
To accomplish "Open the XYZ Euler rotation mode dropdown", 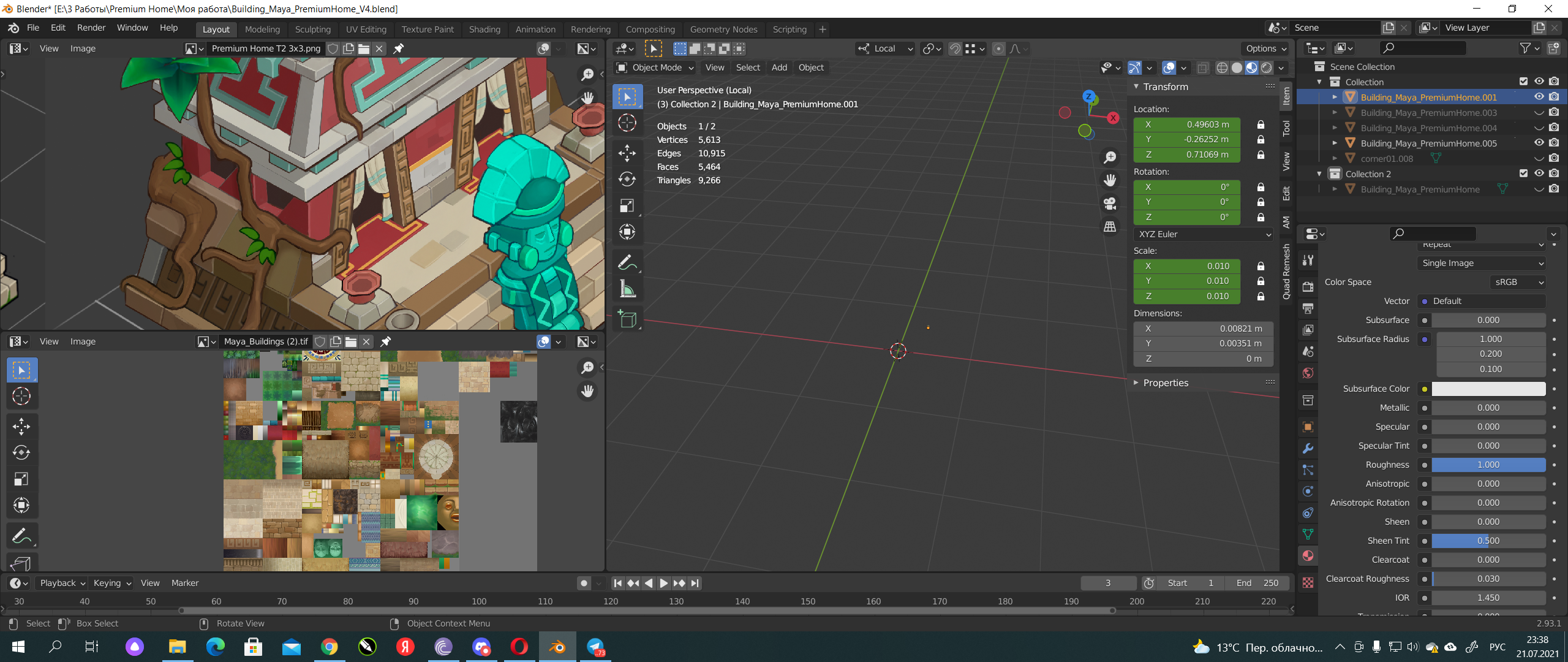I will click(1204, 234).
